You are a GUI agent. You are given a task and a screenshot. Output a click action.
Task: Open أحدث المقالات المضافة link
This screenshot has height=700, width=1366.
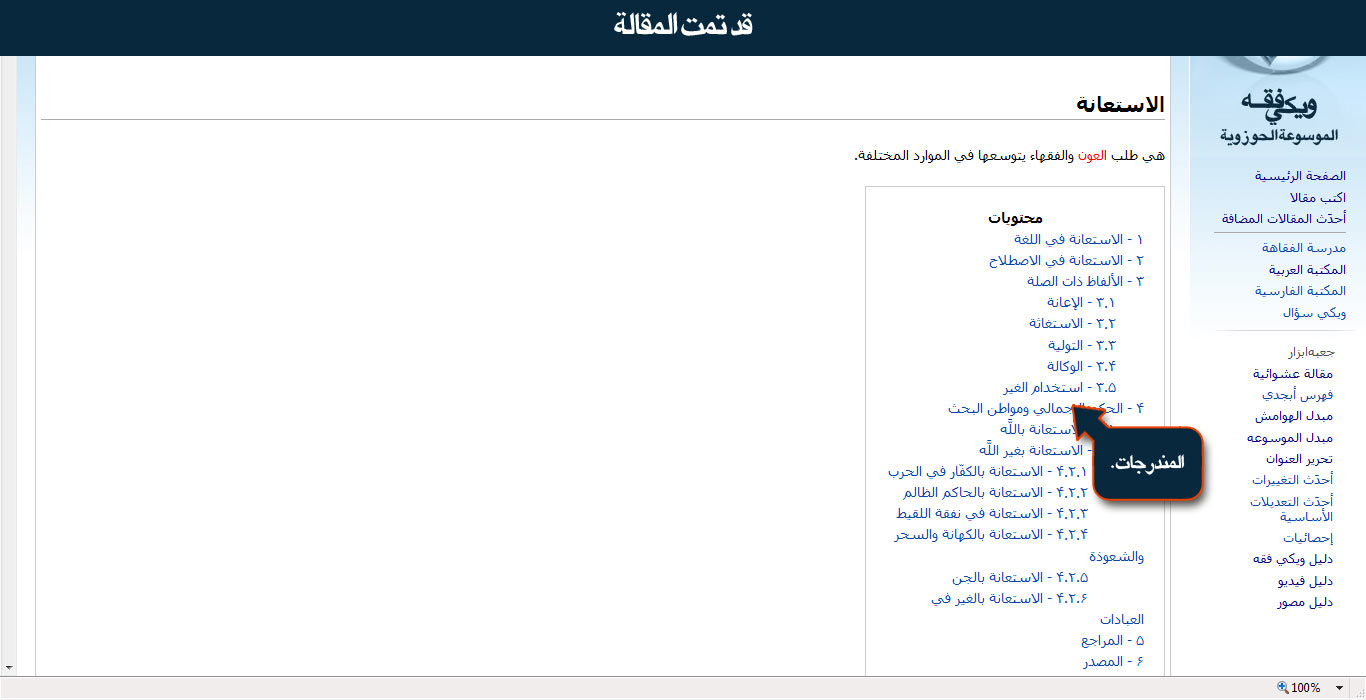click(x=1284, y=218)
